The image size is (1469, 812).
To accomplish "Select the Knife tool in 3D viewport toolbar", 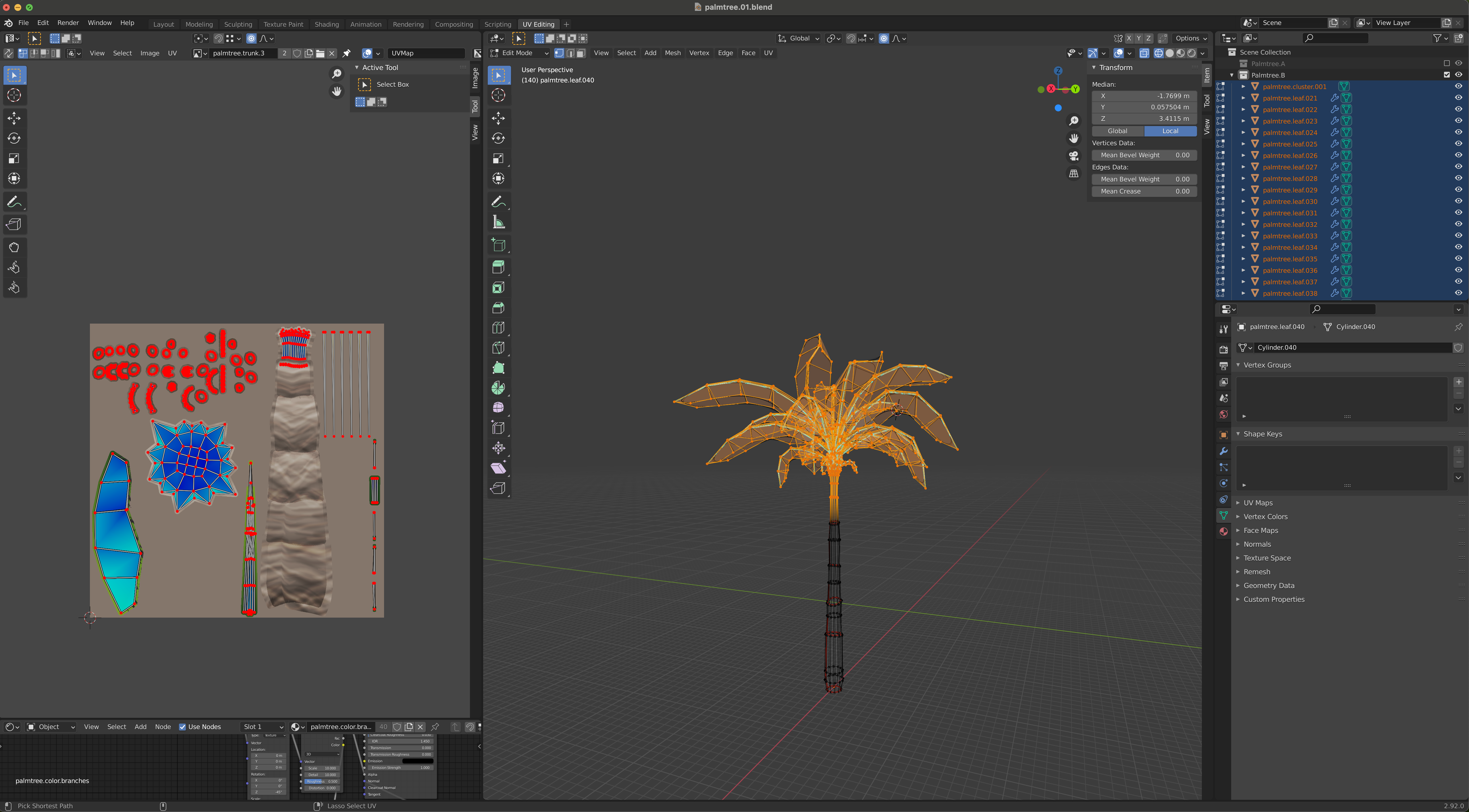I will click(498, 348).
